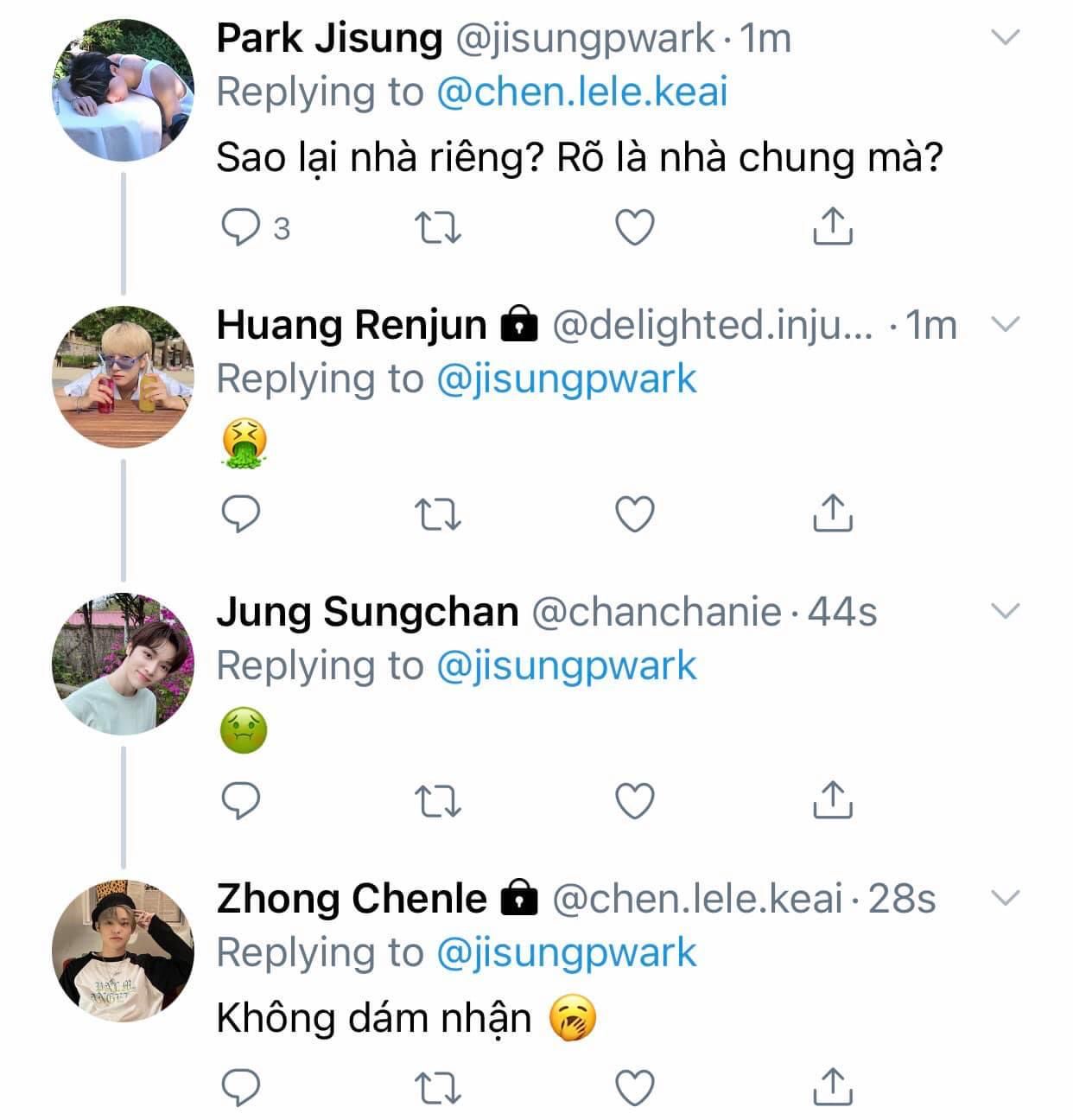Expand the options chevron on Huang Renjun's tweet
Image resolution: width=1073 pixels, height=1120 pixels.
[1006, 324]
